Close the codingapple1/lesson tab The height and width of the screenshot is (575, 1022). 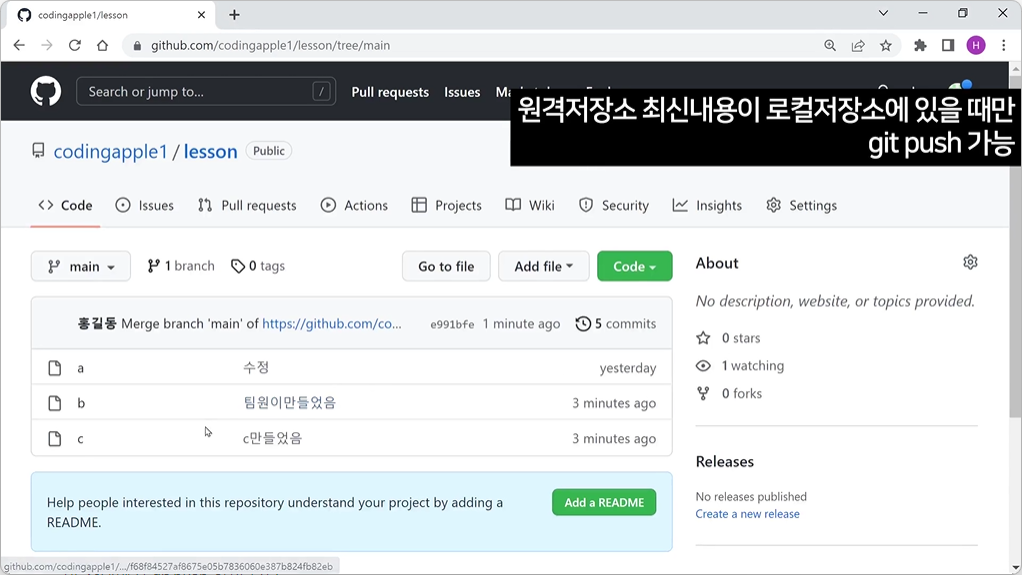[x=201, y=14]
